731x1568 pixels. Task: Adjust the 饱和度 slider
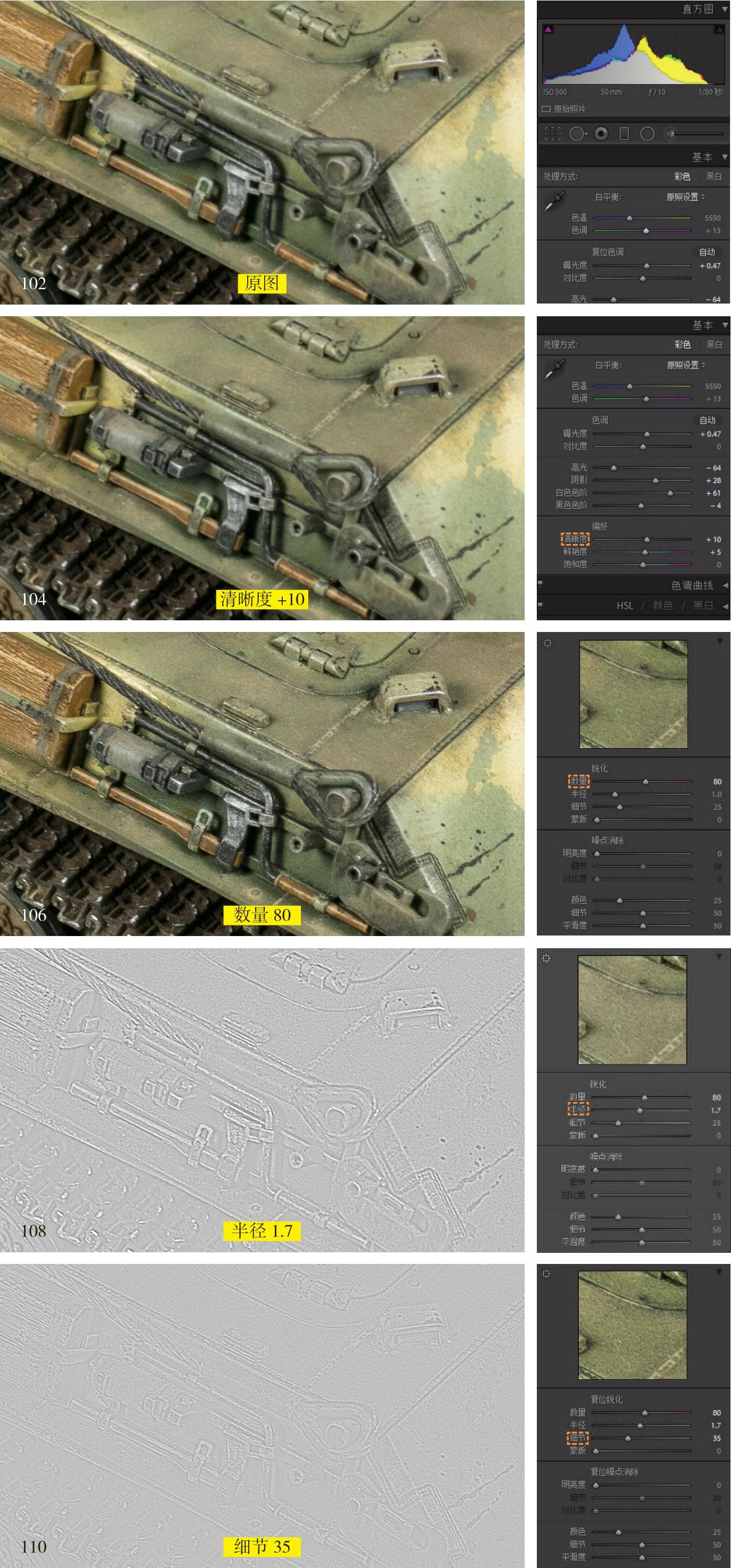pyautogui.click(x=642, y=564)
